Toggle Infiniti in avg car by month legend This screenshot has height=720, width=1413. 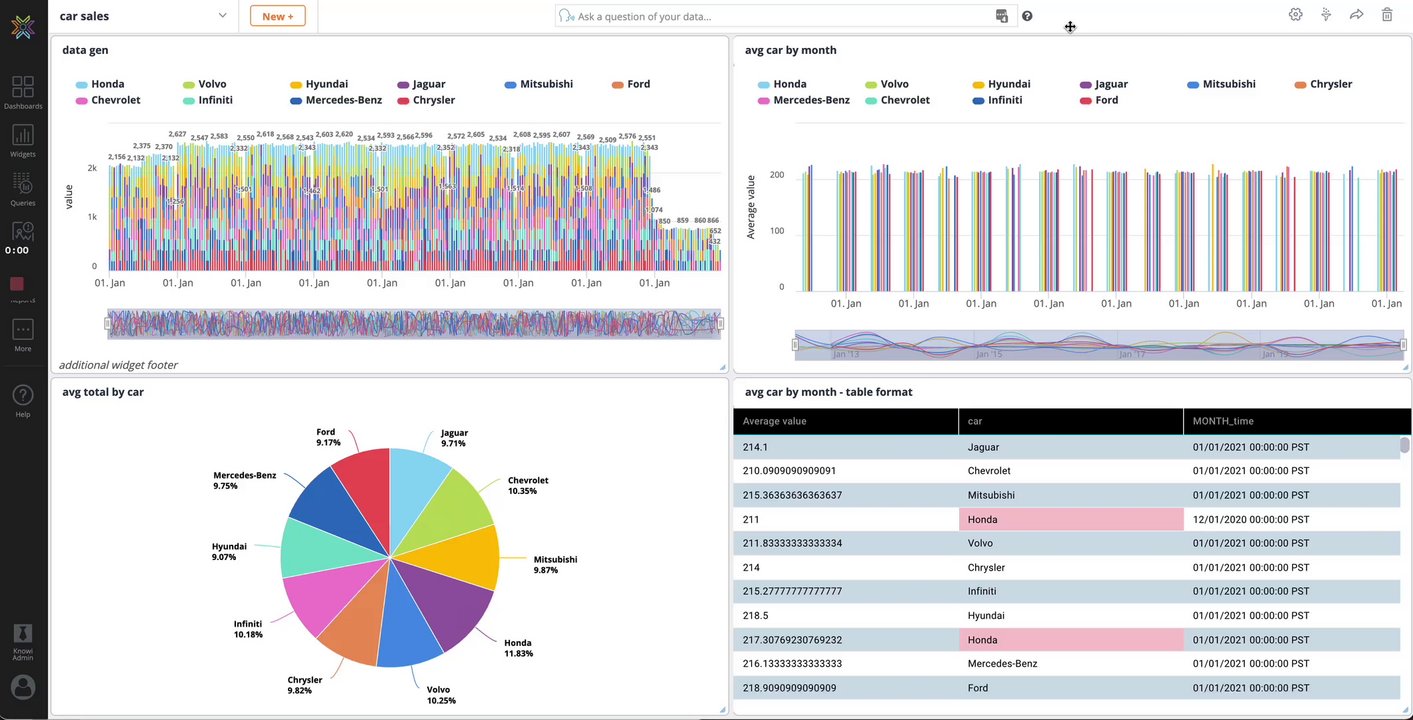point(997,100)
